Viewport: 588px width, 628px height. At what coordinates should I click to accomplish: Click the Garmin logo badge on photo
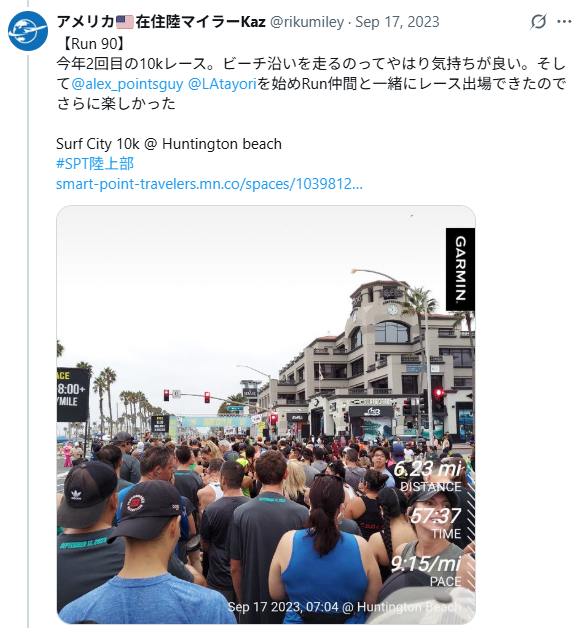(461, 269)
